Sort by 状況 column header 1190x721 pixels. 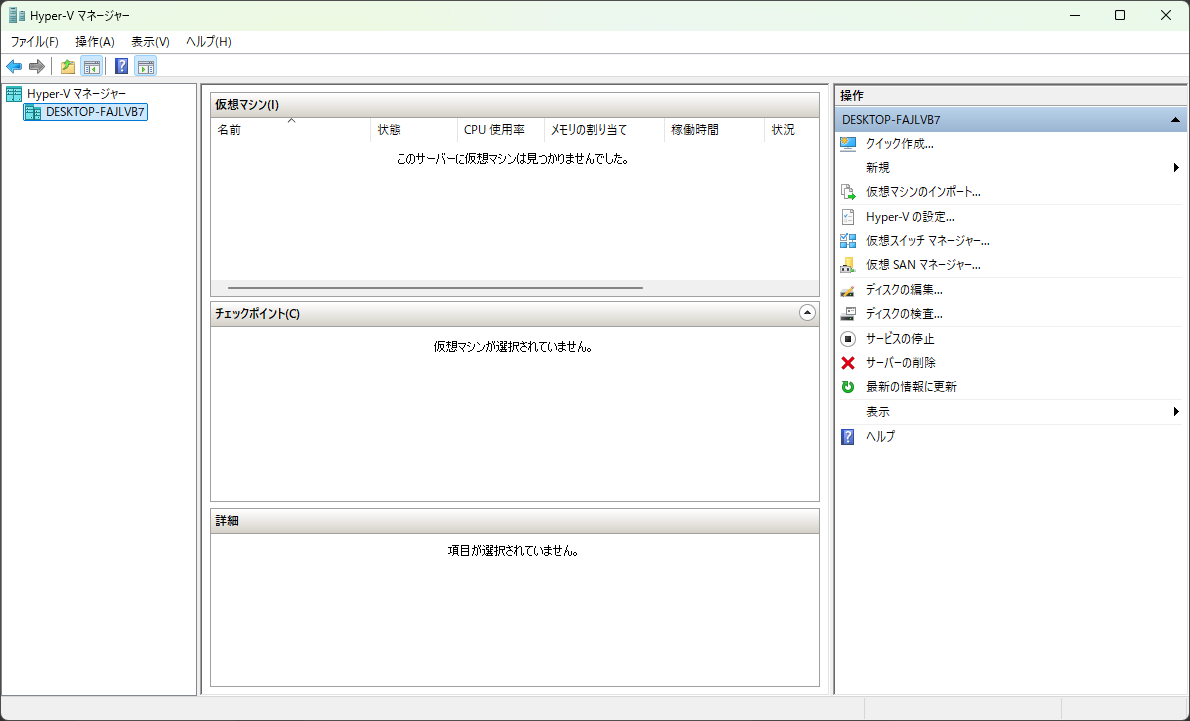(x=792, y=131)
